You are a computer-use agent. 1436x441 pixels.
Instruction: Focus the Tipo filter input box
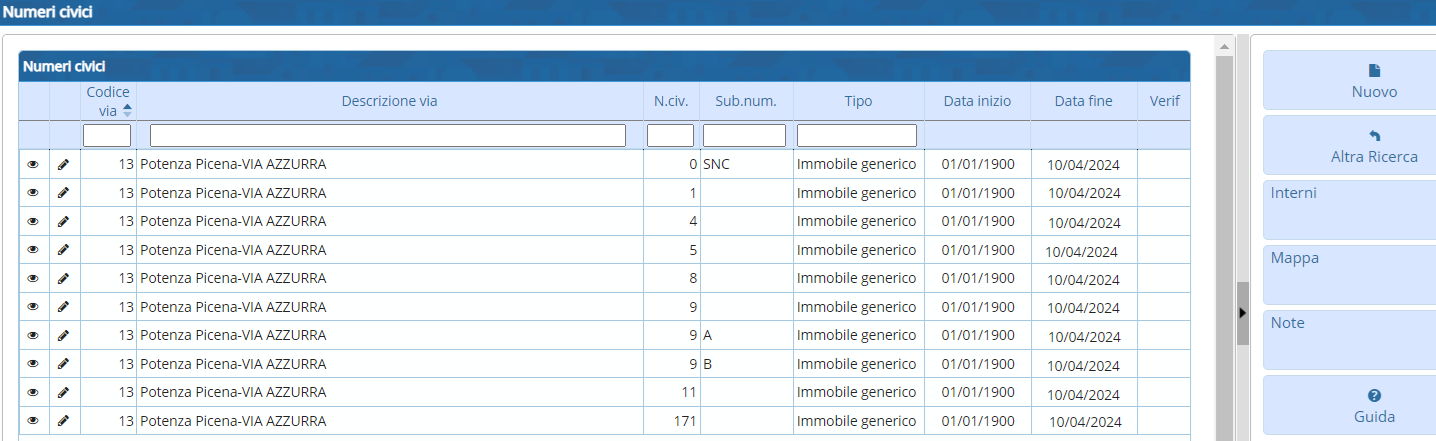[x=856, y=135]
